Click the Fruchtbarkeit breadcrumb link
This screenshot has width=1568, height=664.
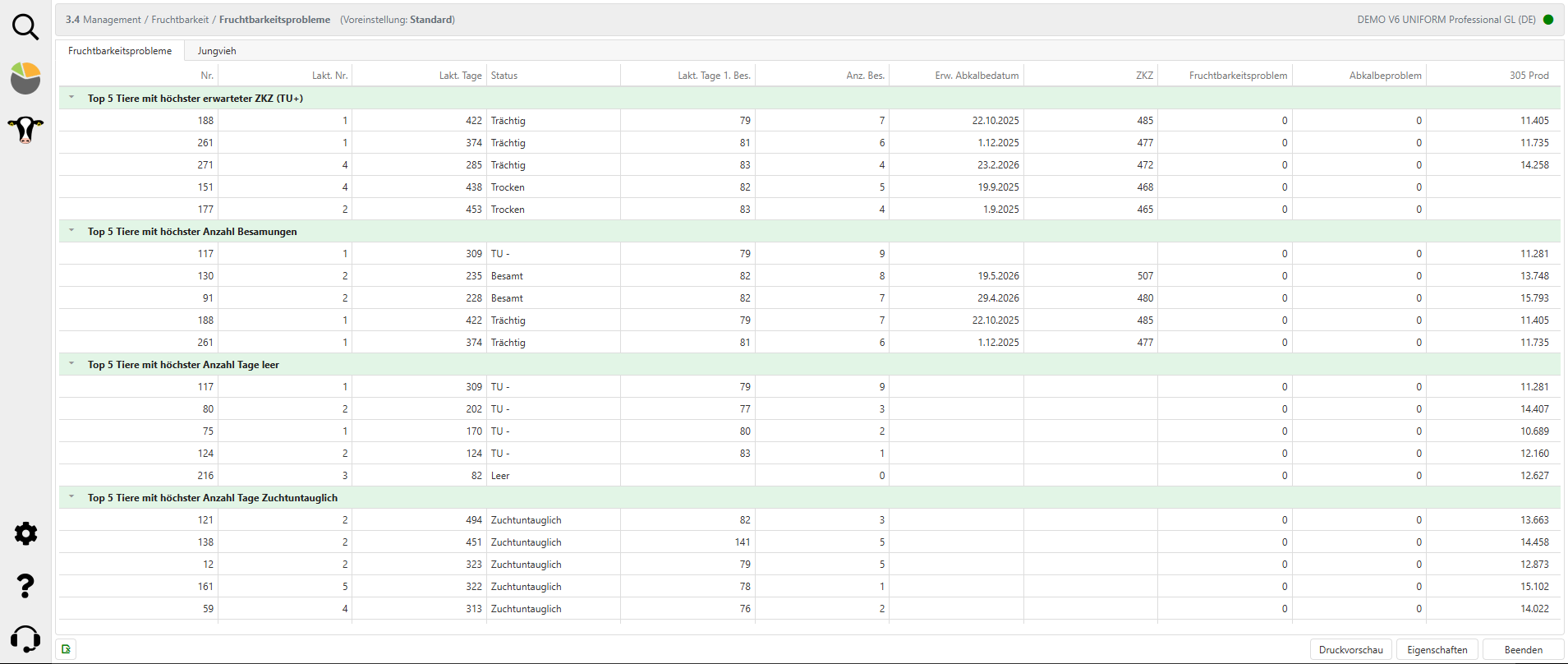pos(180,20)
